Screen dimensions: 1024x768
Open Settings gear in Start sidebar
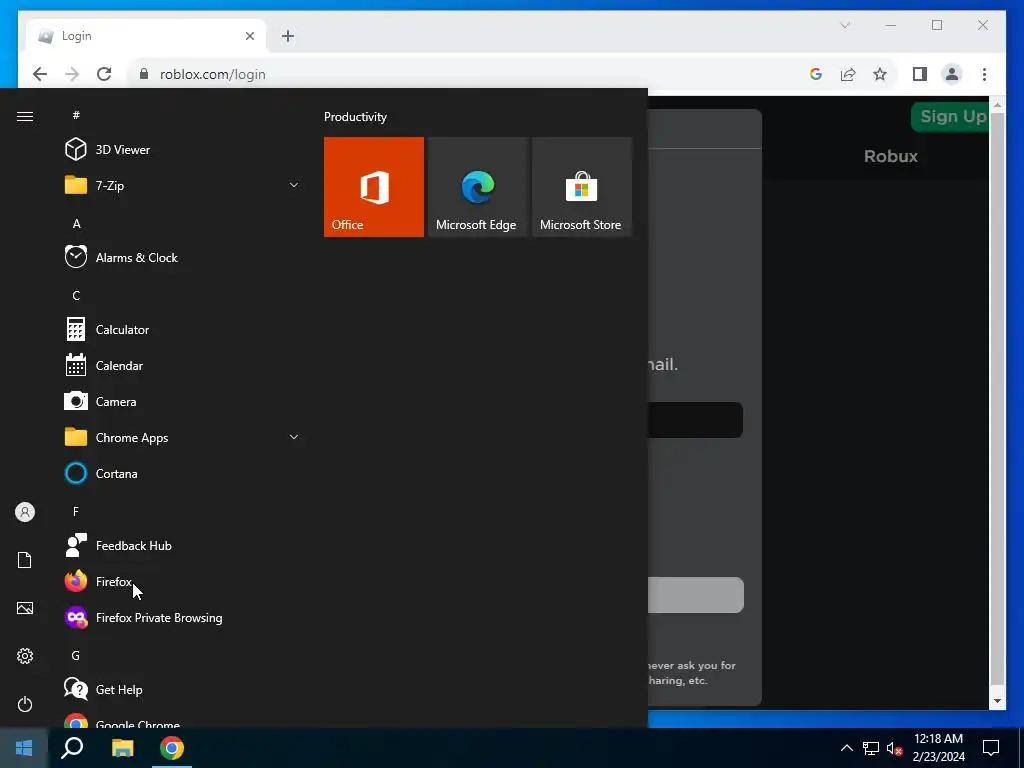tap(25, 656)
